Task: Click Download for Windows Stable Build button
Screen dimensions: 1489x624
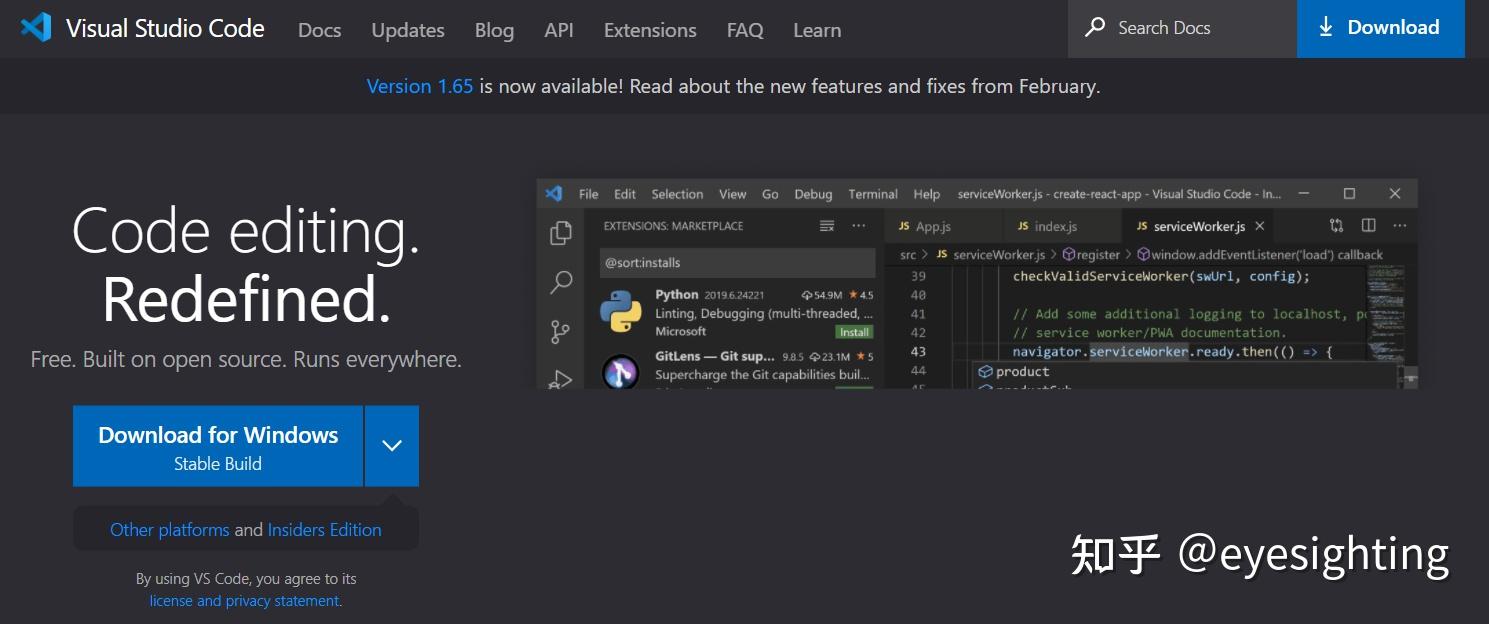Action: coord(218,446)
